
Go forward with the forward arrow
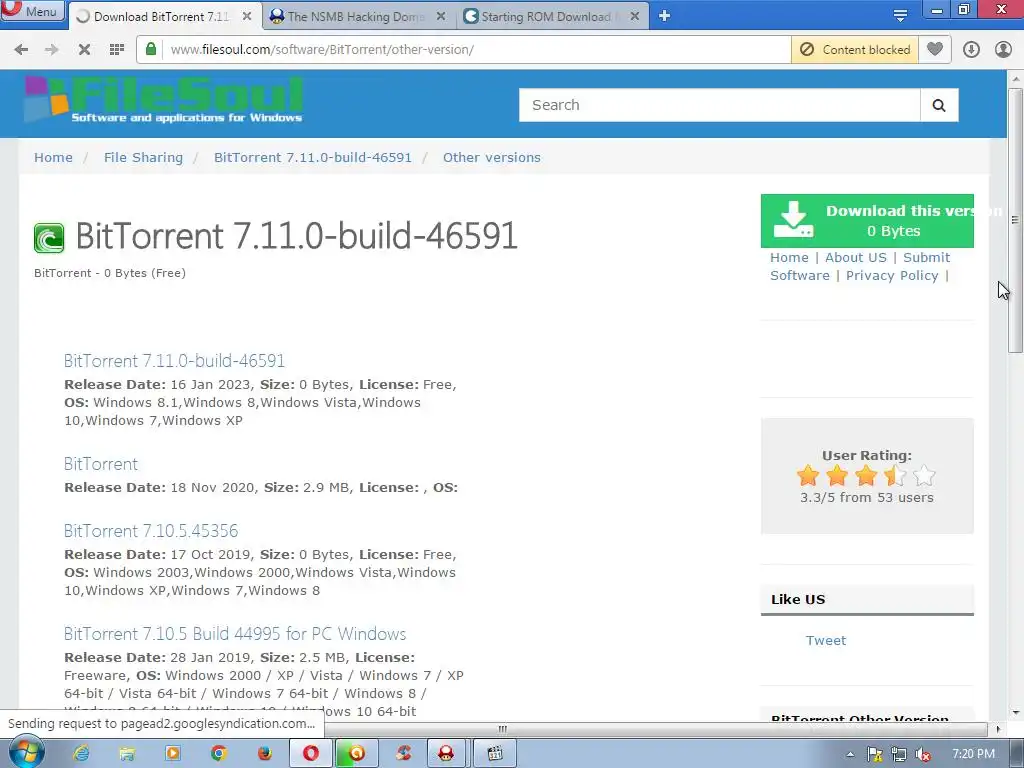pyautogui.click(x=52, y=50)
